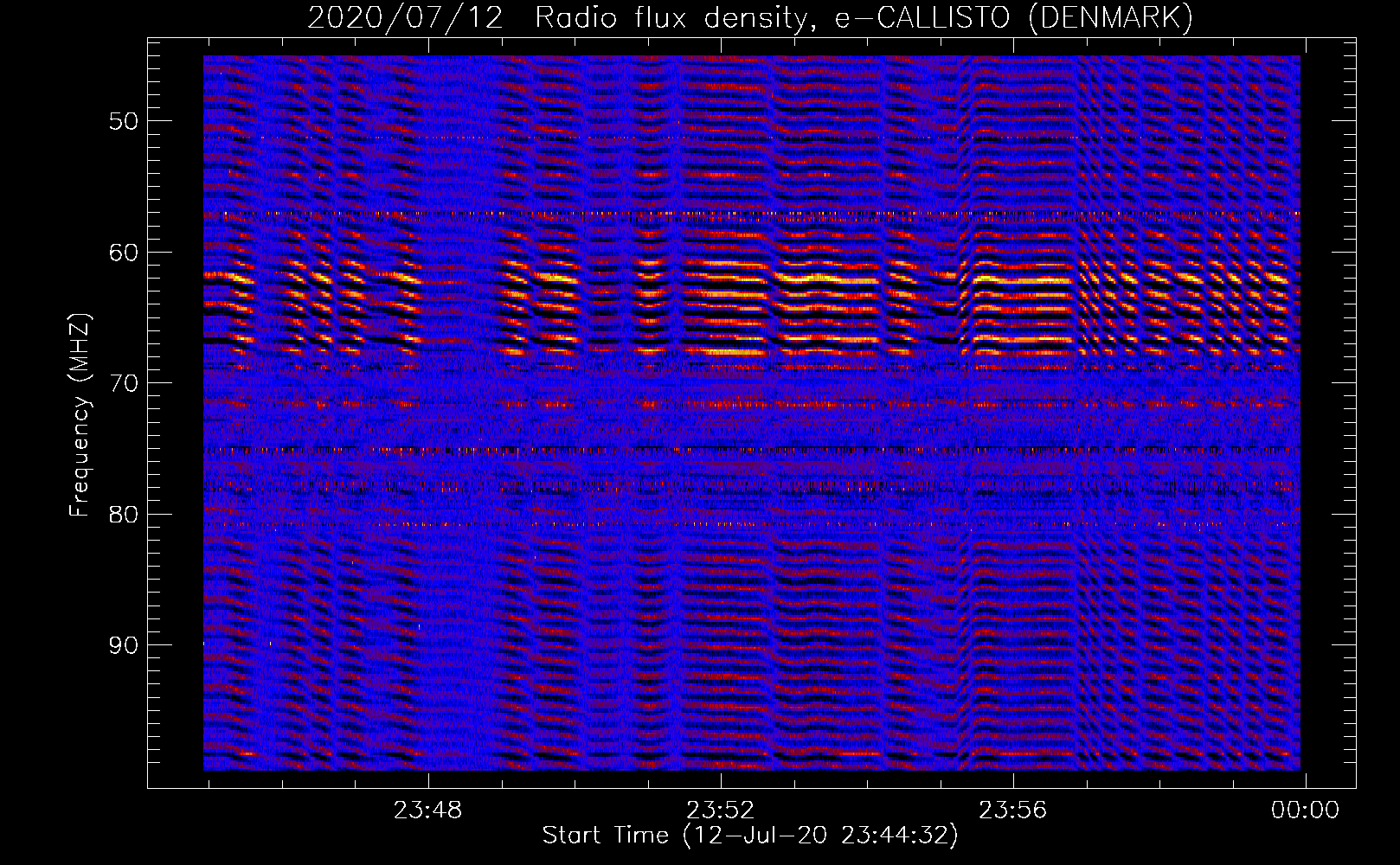
Task: Click the plot title "2020/07/12 Radio flux density, e-CALLISTO (DENMARK)"
Action: coord(750,18)
